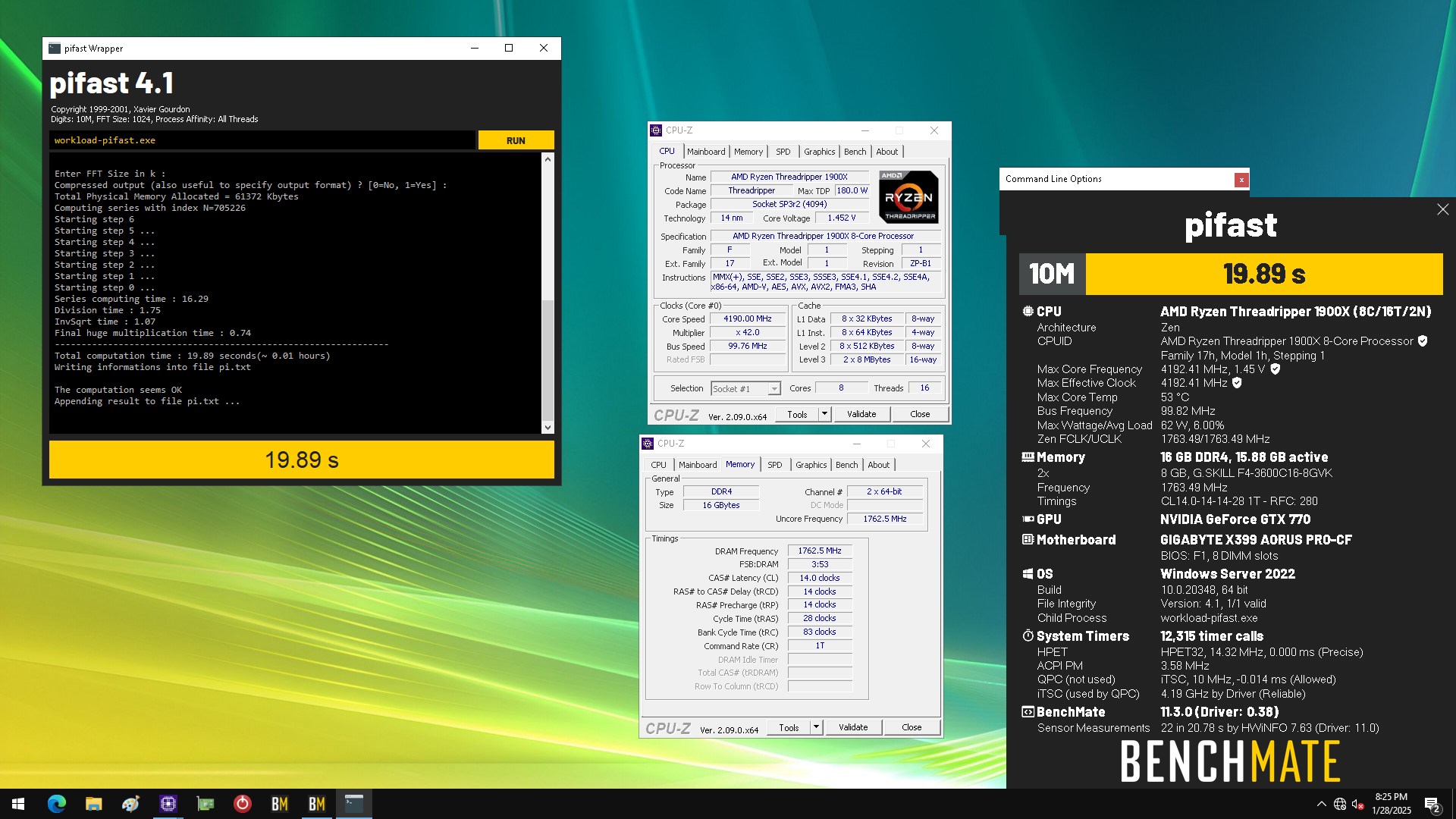This screenshot has width=1456, height=819.
Task: Click the System Timers stopwatch icon
Action: [1028, 636]
